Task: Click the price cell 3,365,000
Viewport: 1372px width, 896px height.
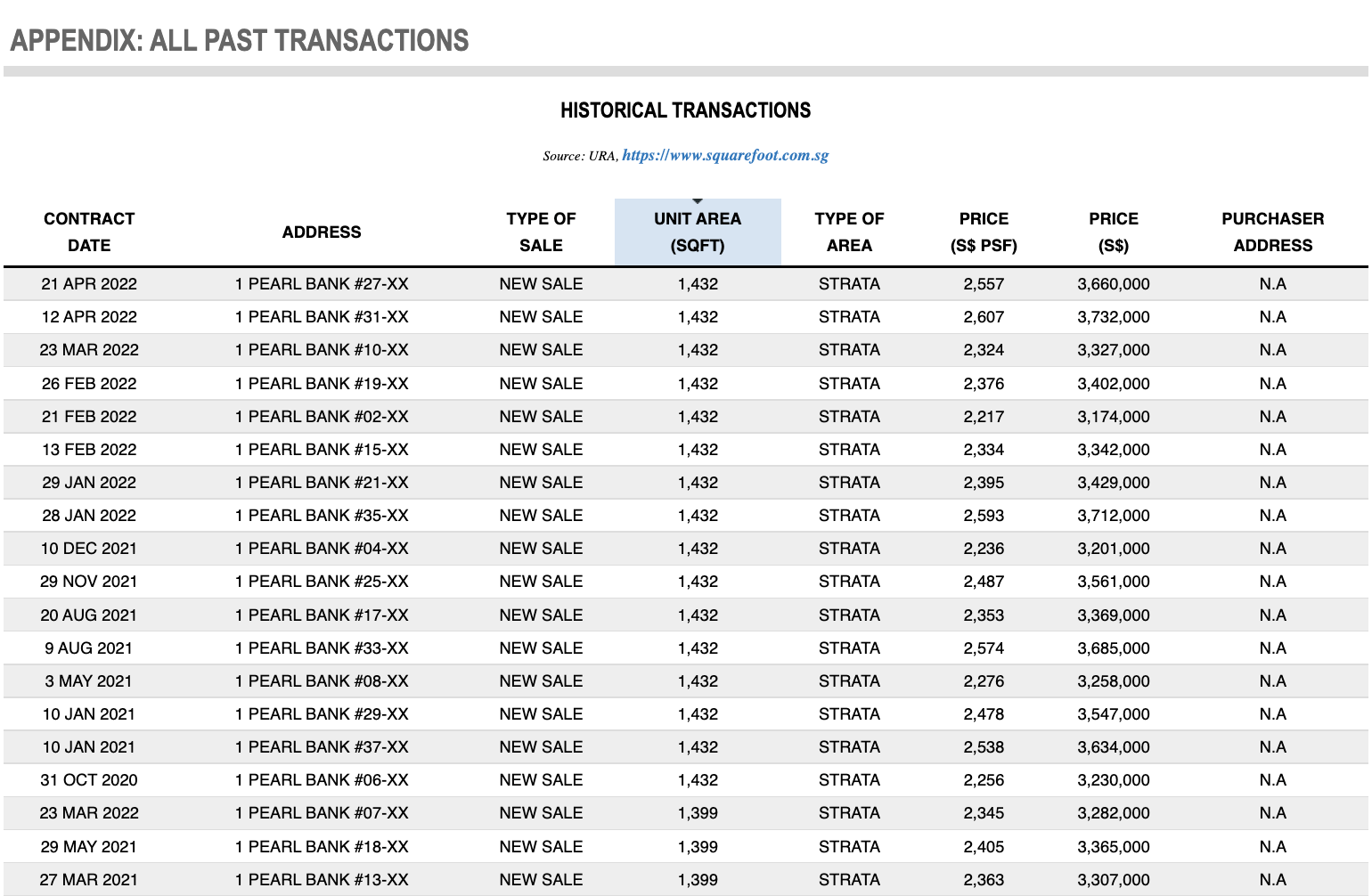Action: [1114, 847]
